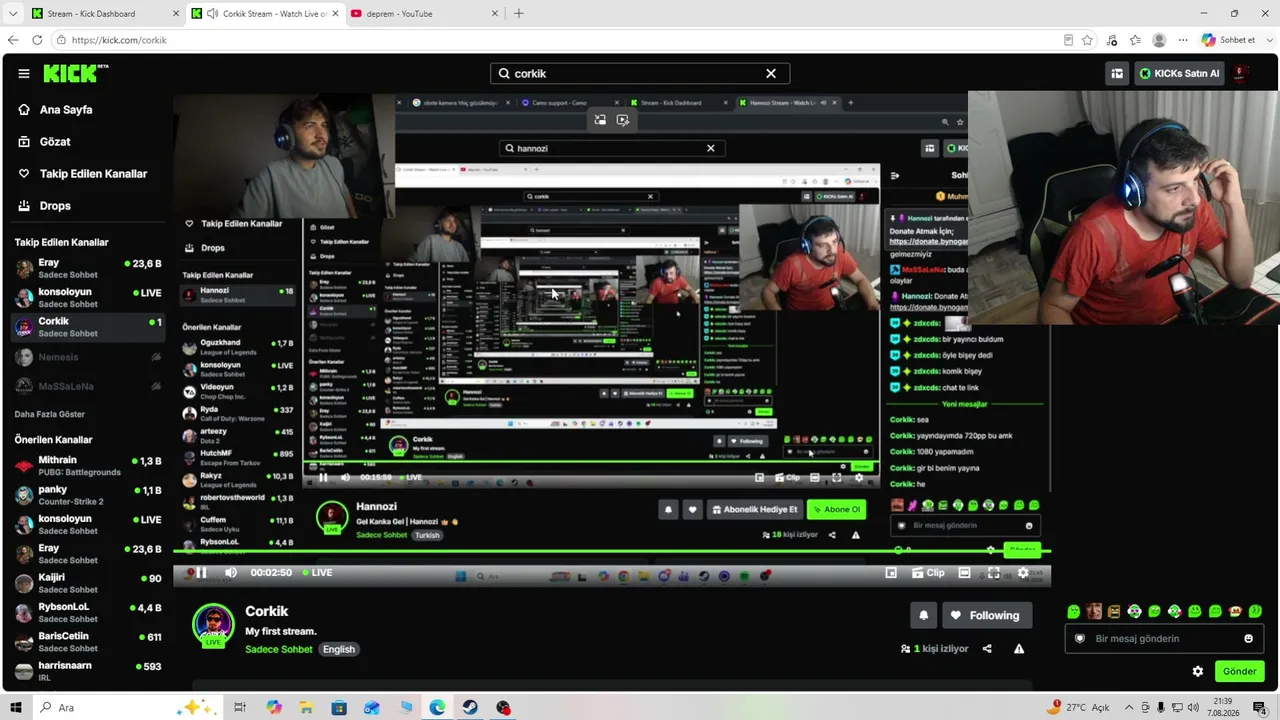
Task: Open the MaSSaLeNa offline channel
Action: click(88, 386)
